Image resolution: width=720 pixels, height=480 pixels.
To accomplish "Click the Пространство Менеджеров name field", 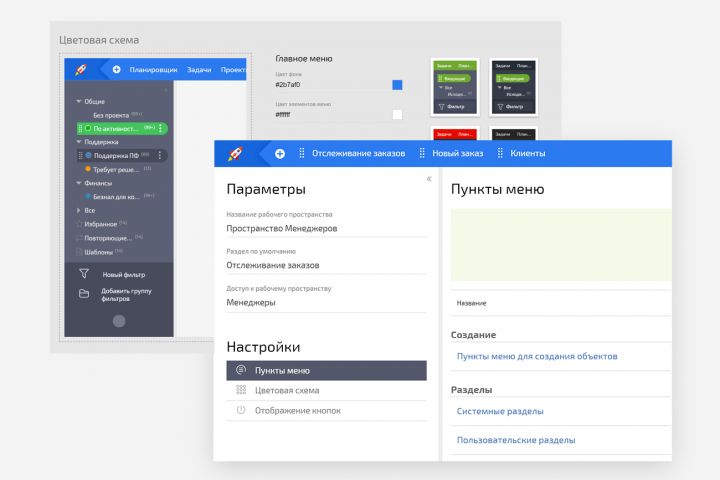I will coord(326,228).
